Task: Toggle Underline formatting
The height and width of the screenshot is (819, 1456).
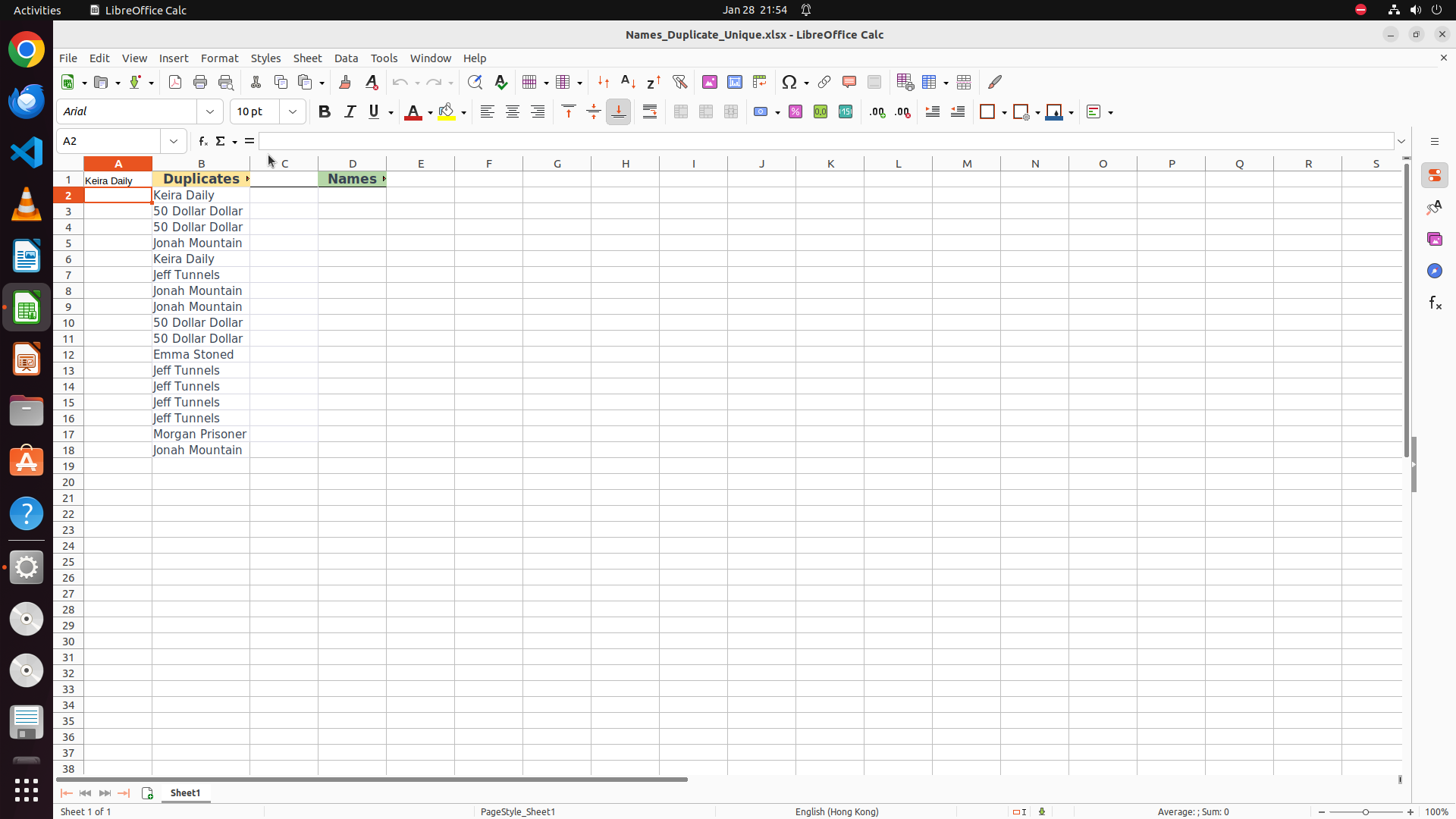Action: (374, 112)
